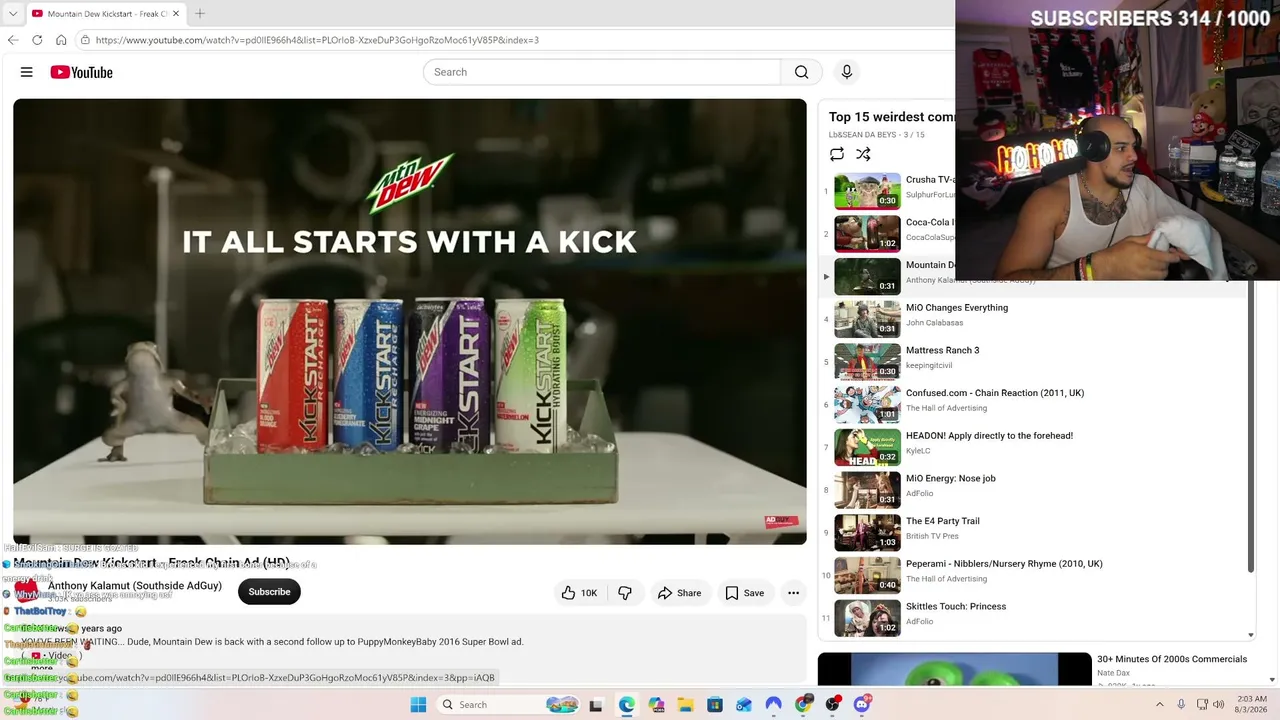Open the YouTube hamburger guide menu
The image size is (1280, 720).
click(x=27, y=72)
